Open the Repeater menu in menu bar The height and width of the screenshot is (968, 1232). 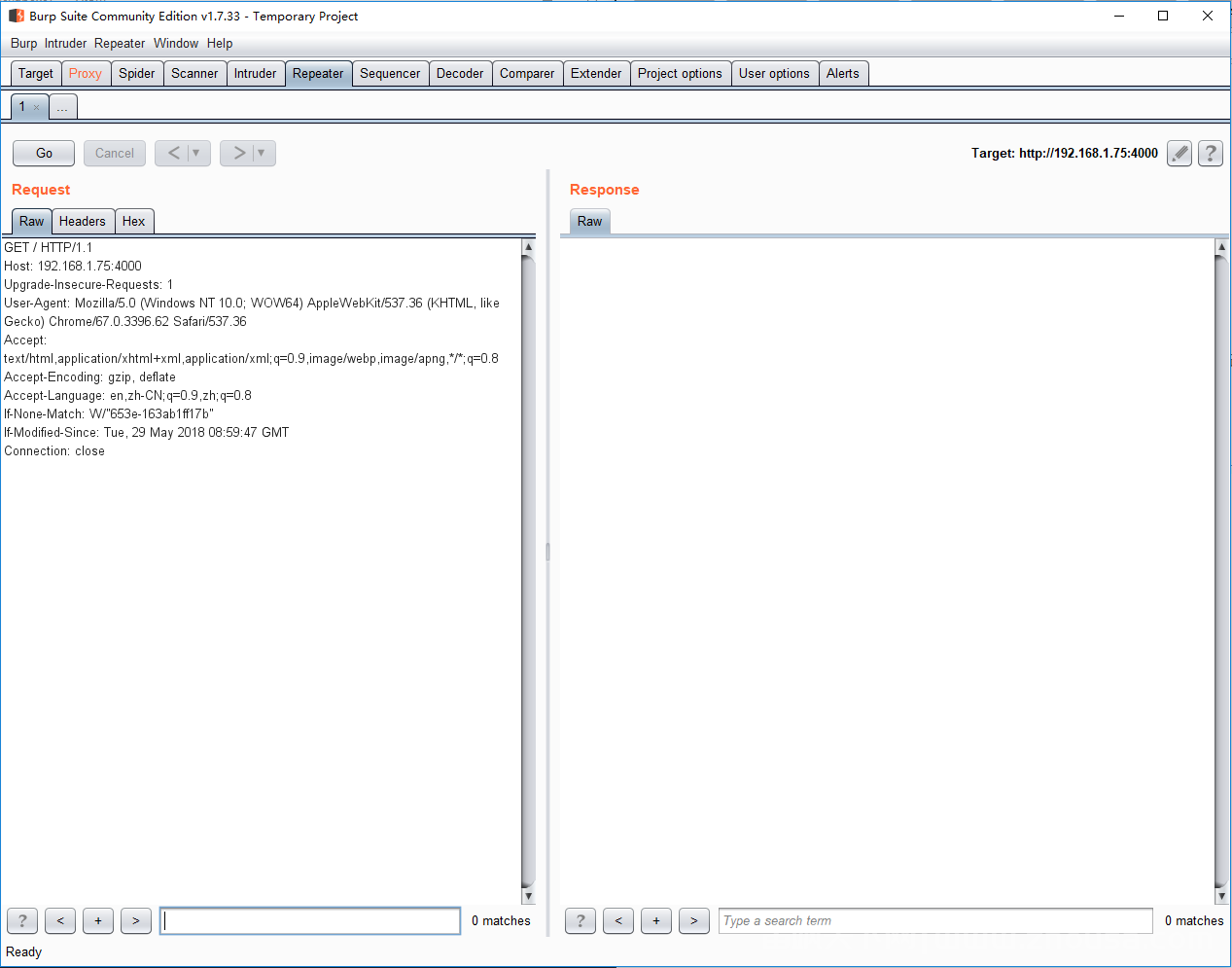click(x=120, y=43)
